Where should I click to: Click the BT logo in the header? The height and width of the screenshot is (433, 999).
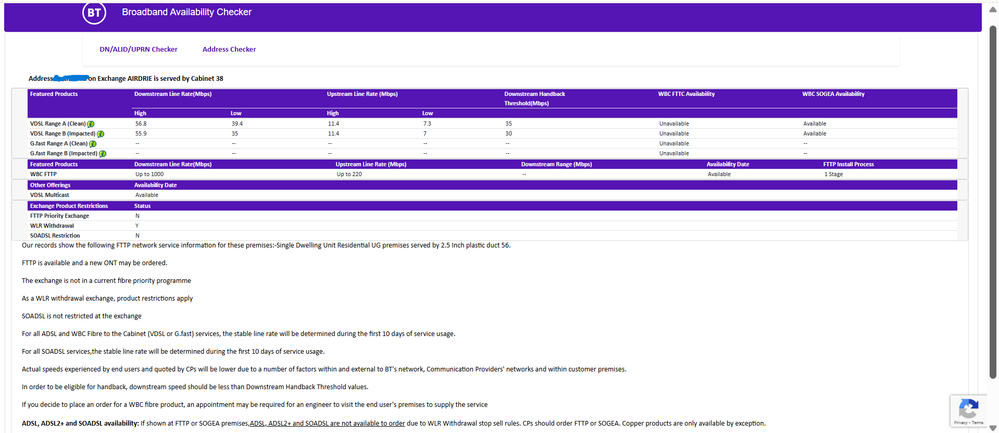[93, 13]
